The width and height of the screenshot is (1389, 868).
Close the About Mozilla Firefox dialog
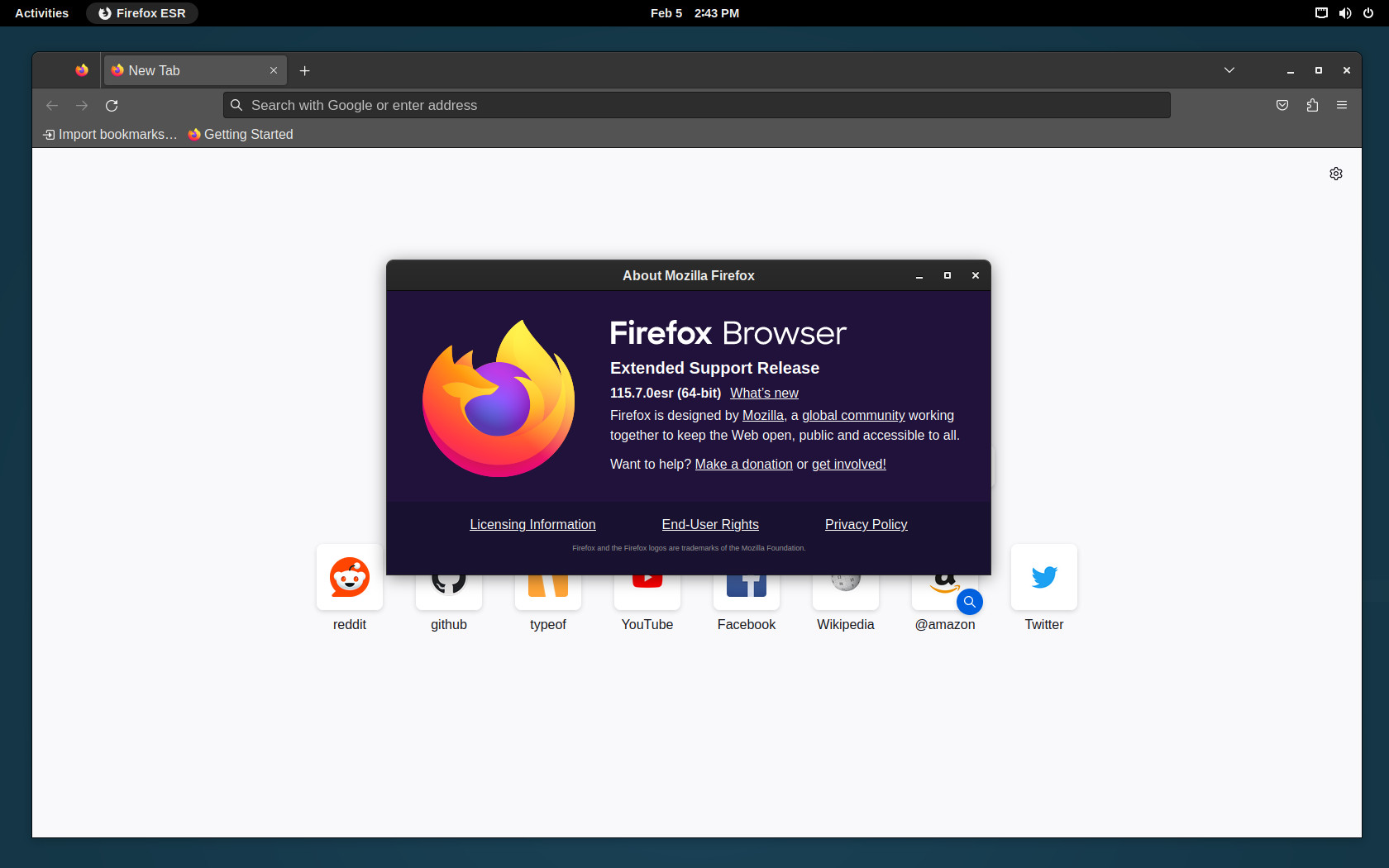click(x=976, y=276)
